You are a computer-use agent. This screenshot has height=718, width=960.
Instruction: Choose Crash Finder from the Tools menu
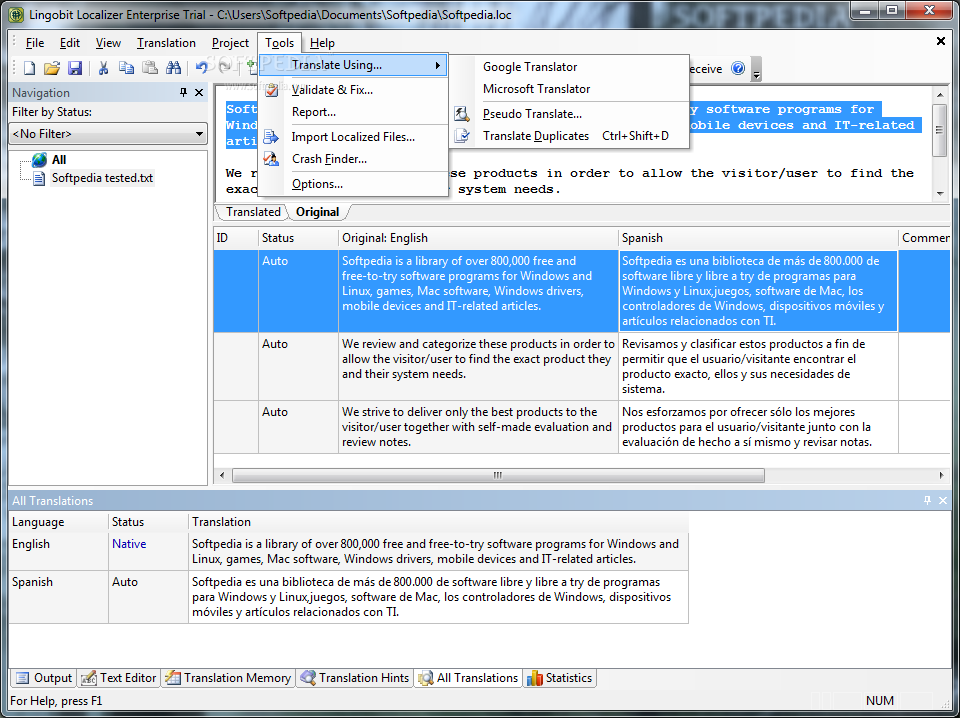(x=354, y=159)
